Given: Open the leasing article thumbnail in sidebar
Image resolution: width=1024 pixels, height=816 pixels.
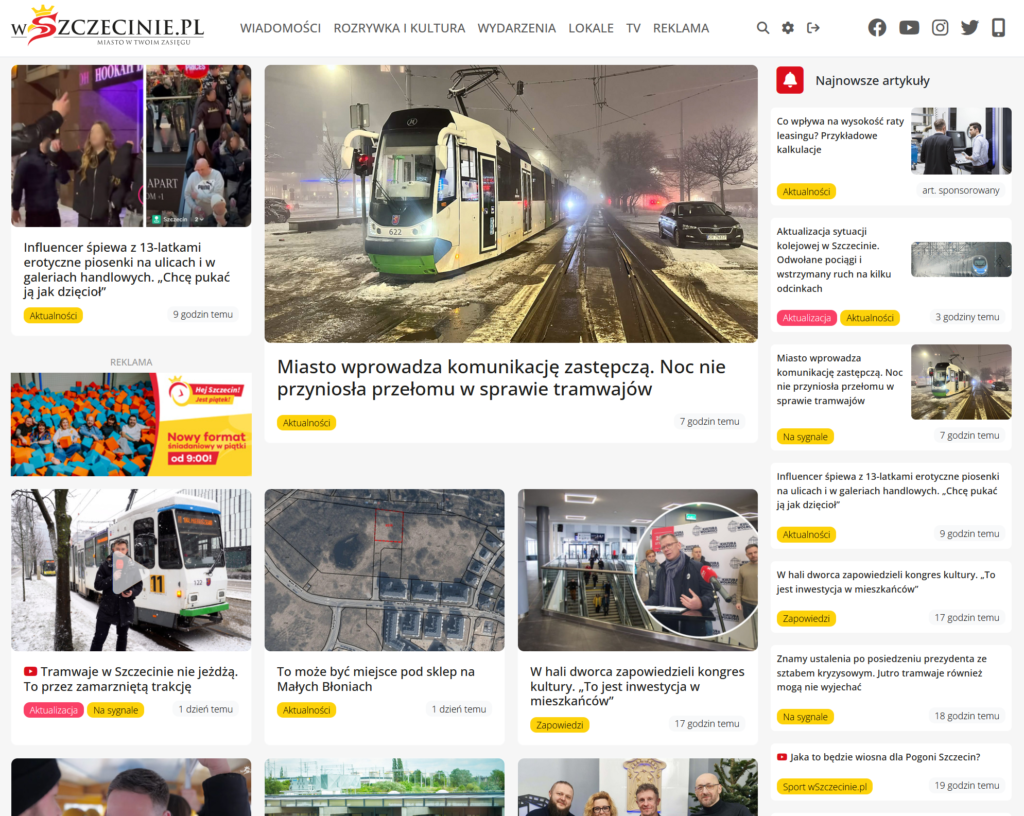Looking at the screenshot, I should pos(961,141).
